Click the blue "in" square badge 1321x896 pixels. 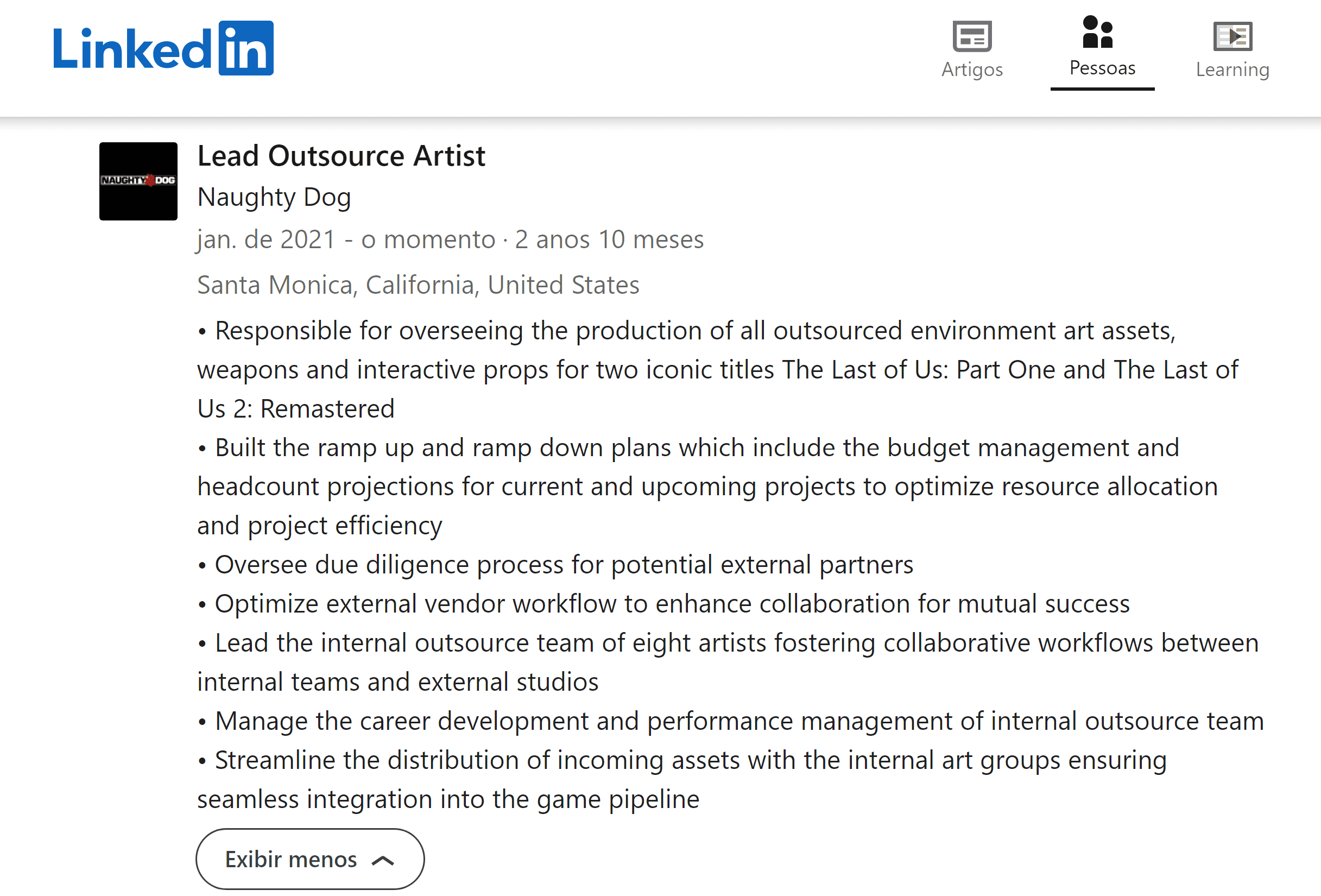pyautogui.click(x=245, y=48)
